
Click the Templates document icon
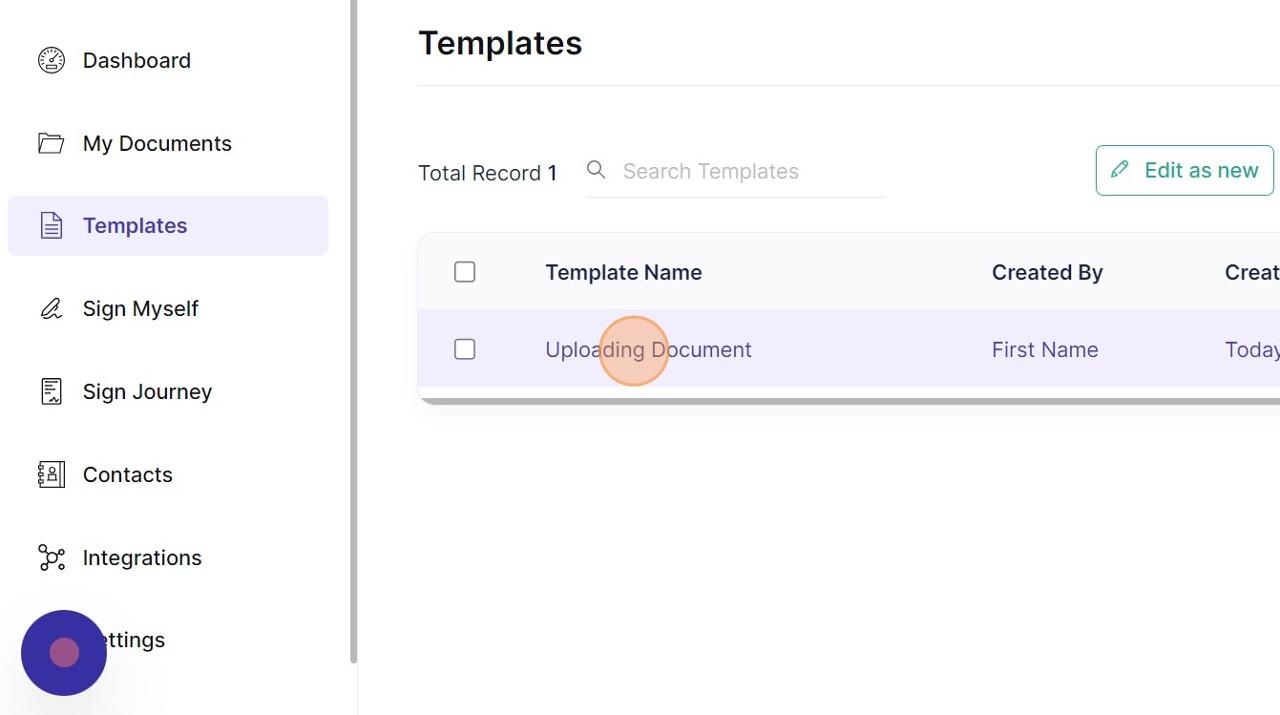pos(51,226)
